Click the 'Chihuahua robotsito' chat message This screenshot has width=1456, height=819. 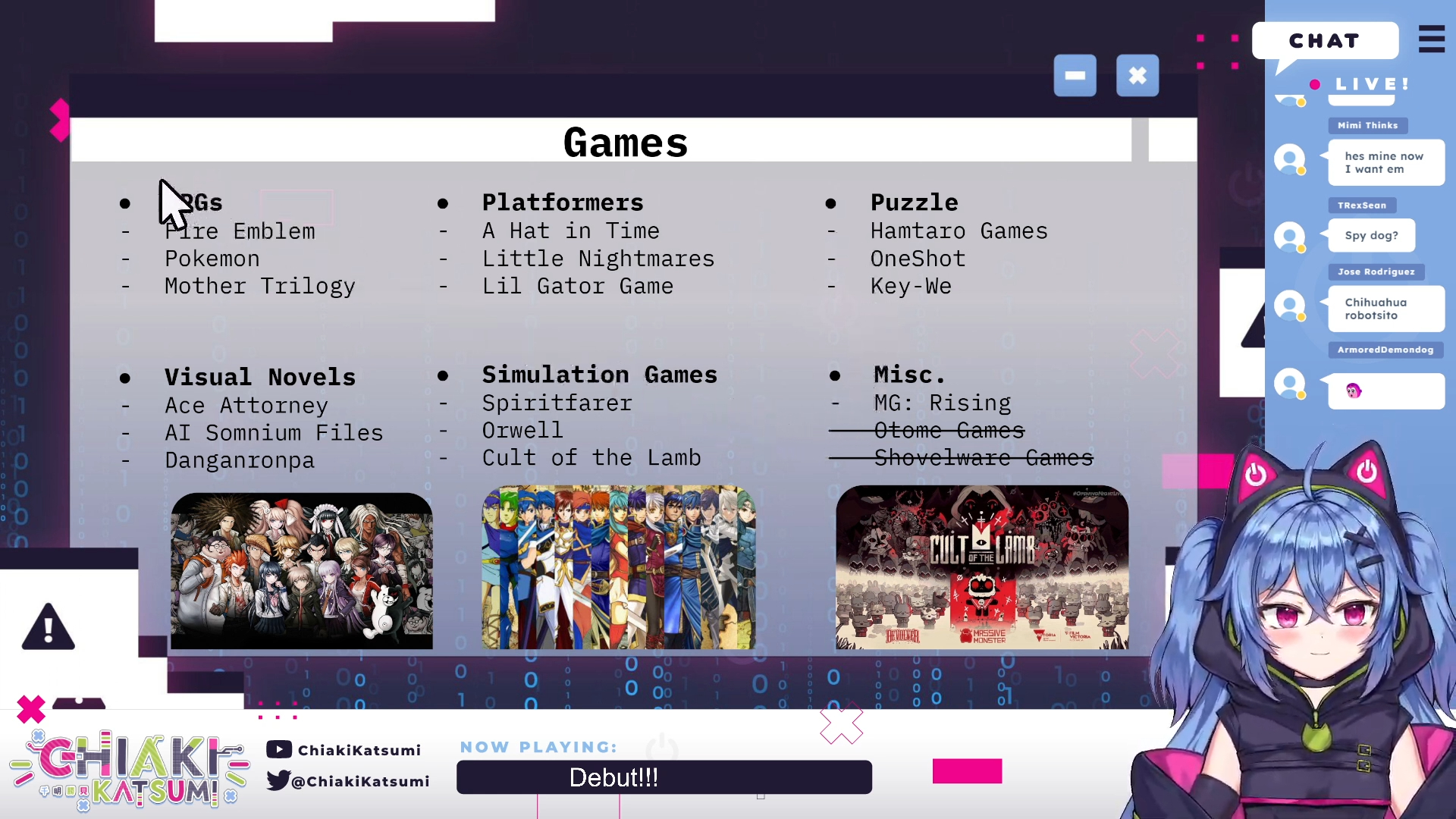pos(1385,309)
